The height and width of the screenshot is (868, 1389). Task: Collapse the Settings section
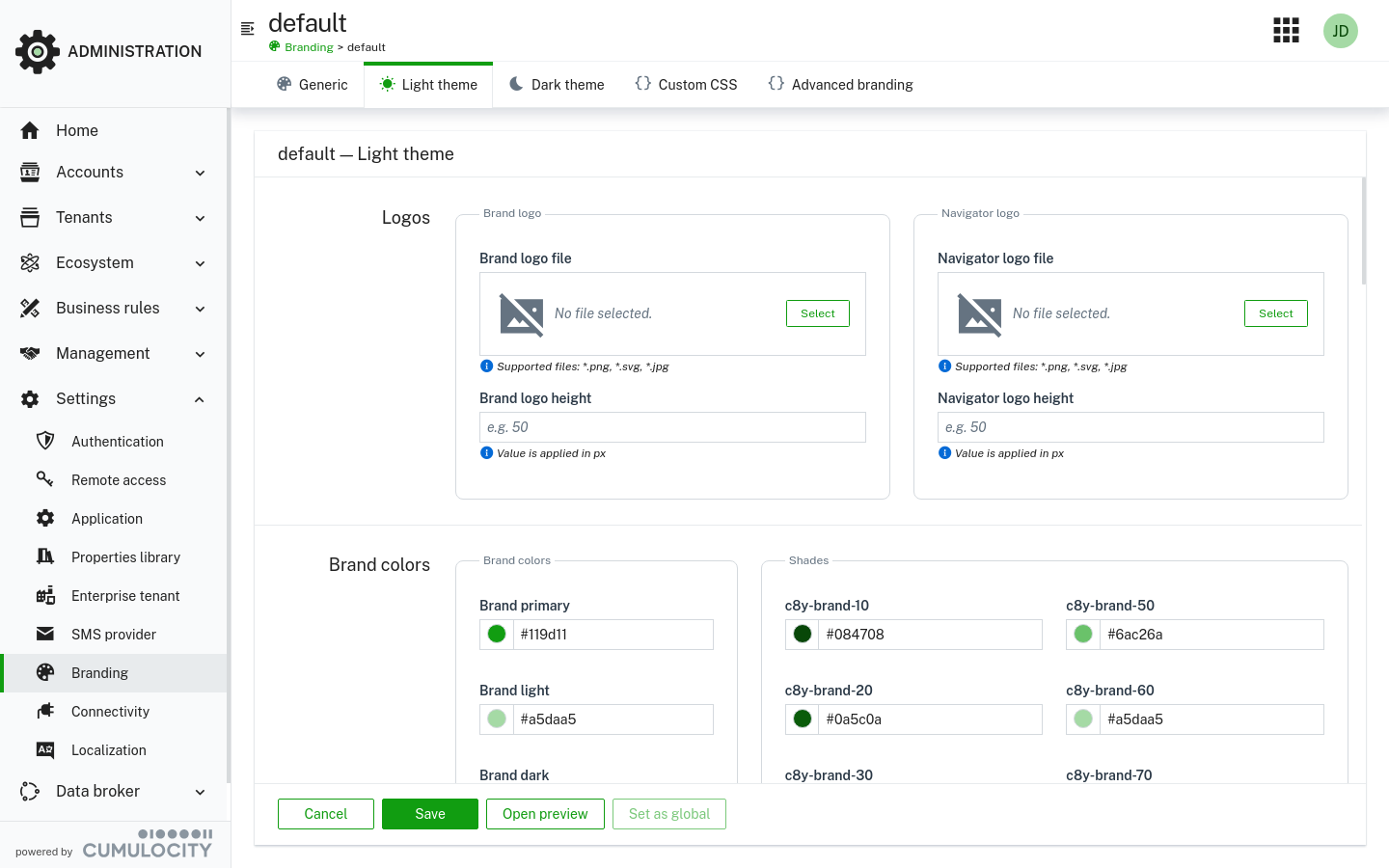(200, 398)
